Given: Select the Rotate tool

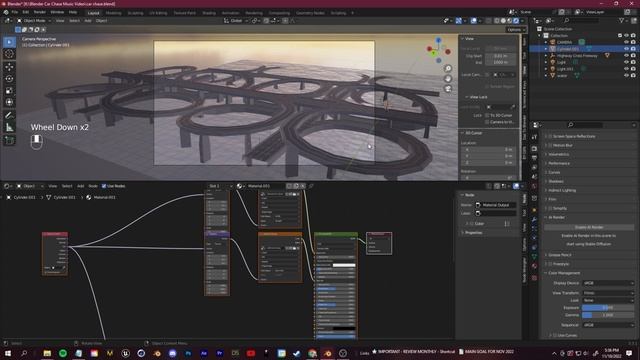Looking at the screenshot, I should 9,78.
